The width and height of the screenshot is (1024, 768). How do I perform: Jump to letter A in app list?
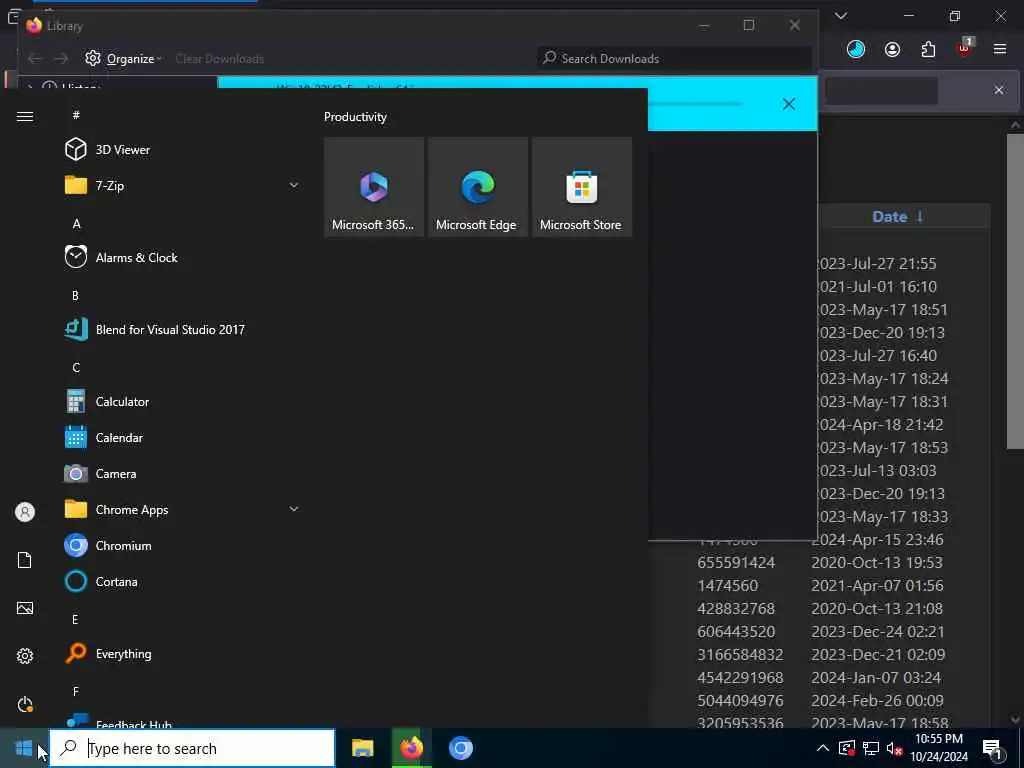click(x=76, y=224)
